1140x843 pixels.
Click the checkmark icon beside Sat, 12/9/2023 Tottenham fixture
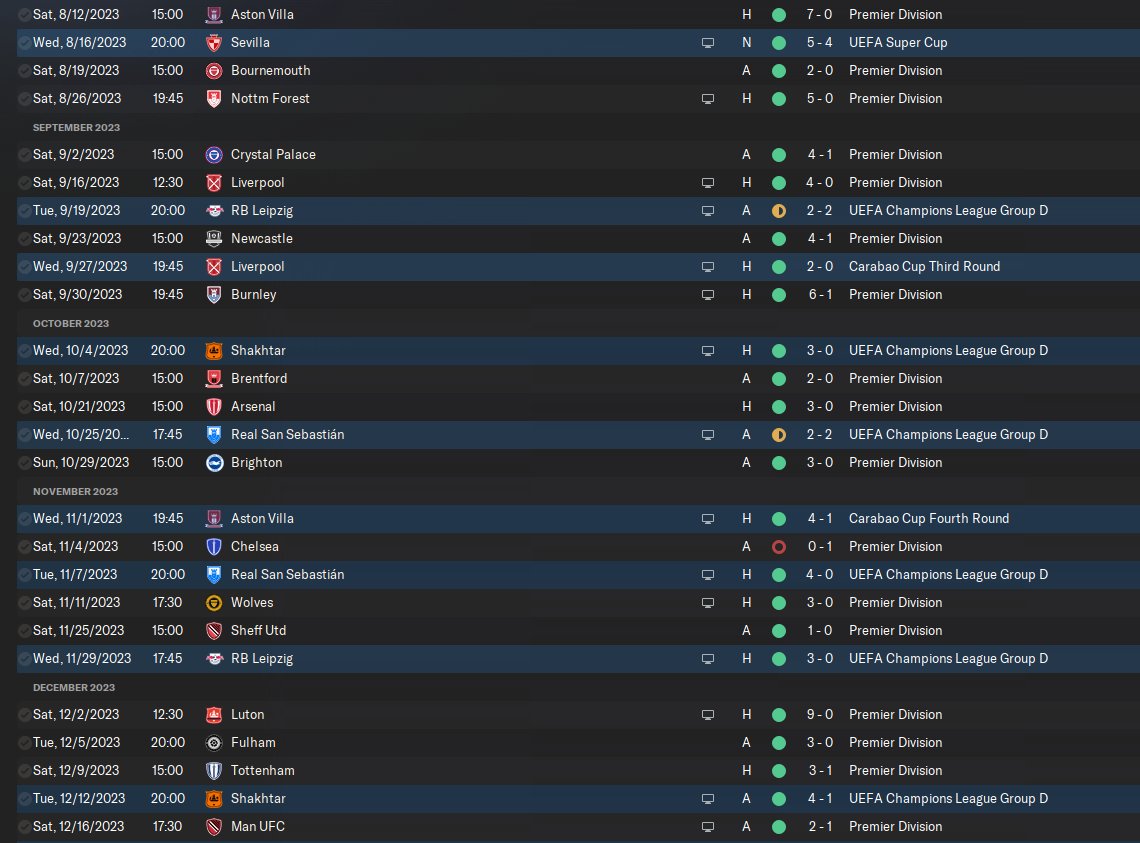24,771
